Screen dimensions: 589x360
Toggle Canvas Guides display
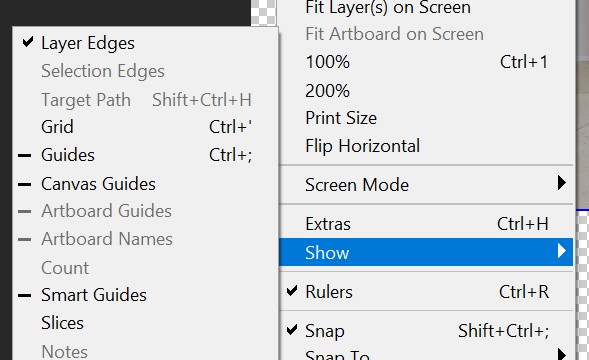point(145,184)
